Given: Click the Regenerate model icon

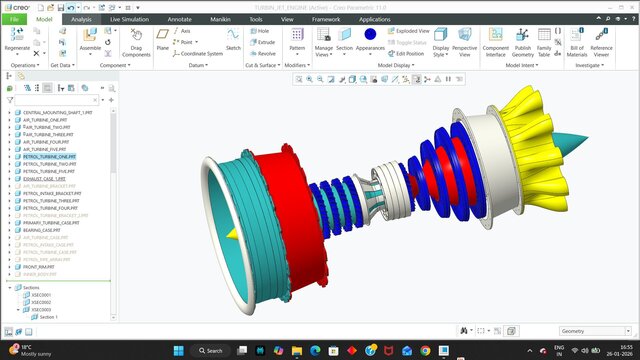Looking at the screenshot, I should [17, 34].
